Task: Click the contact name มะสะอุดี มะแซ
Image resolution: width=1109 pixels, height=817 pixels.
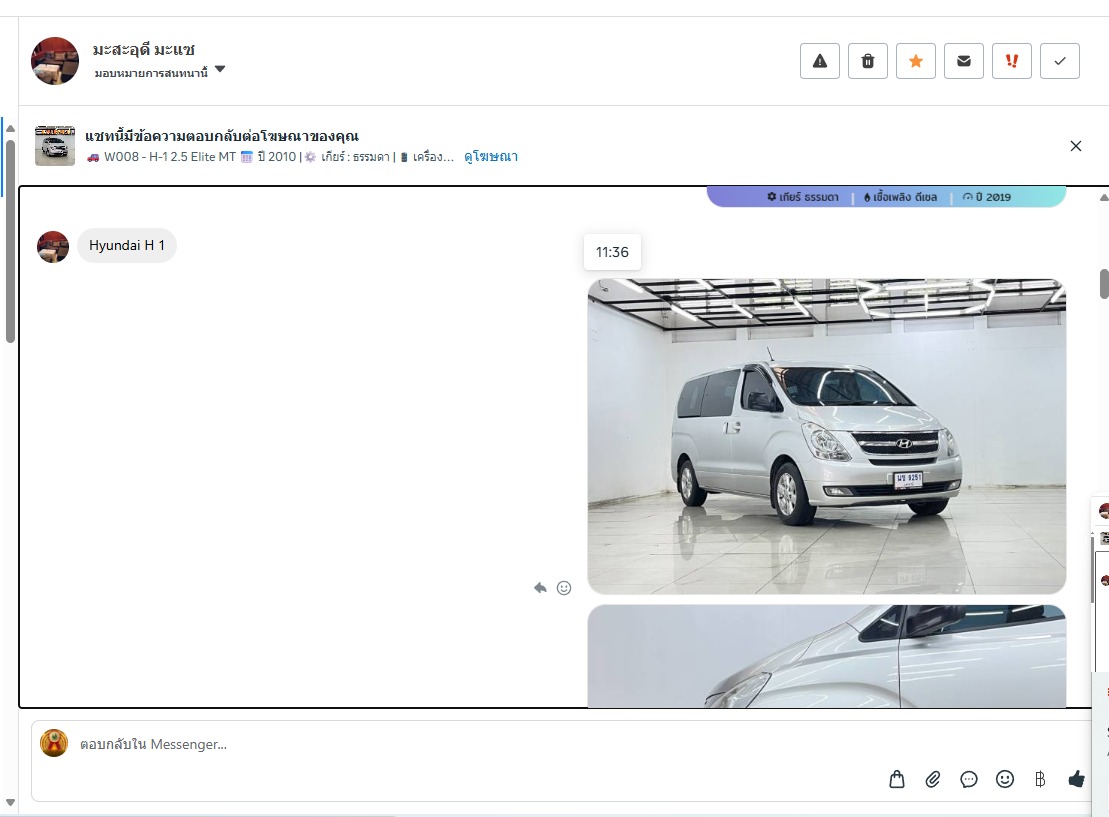Action: point(144,50)
